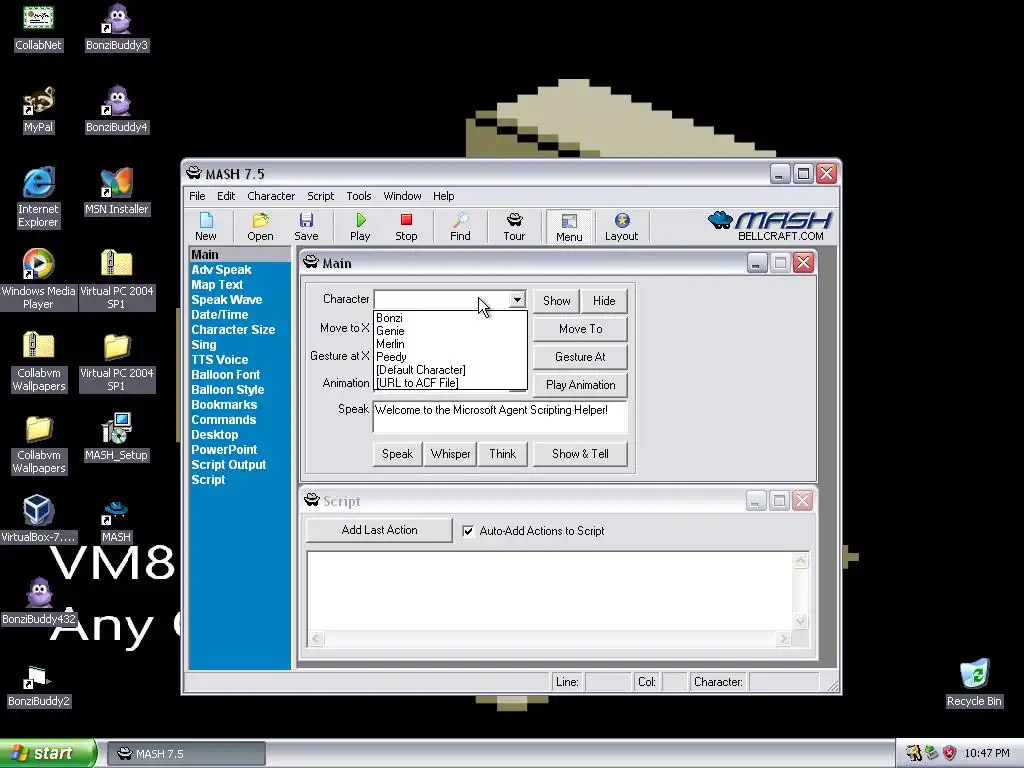Open TTS Voice in the sidebar
Viewport: 1024px width, 768px height.
coord(219,360)
